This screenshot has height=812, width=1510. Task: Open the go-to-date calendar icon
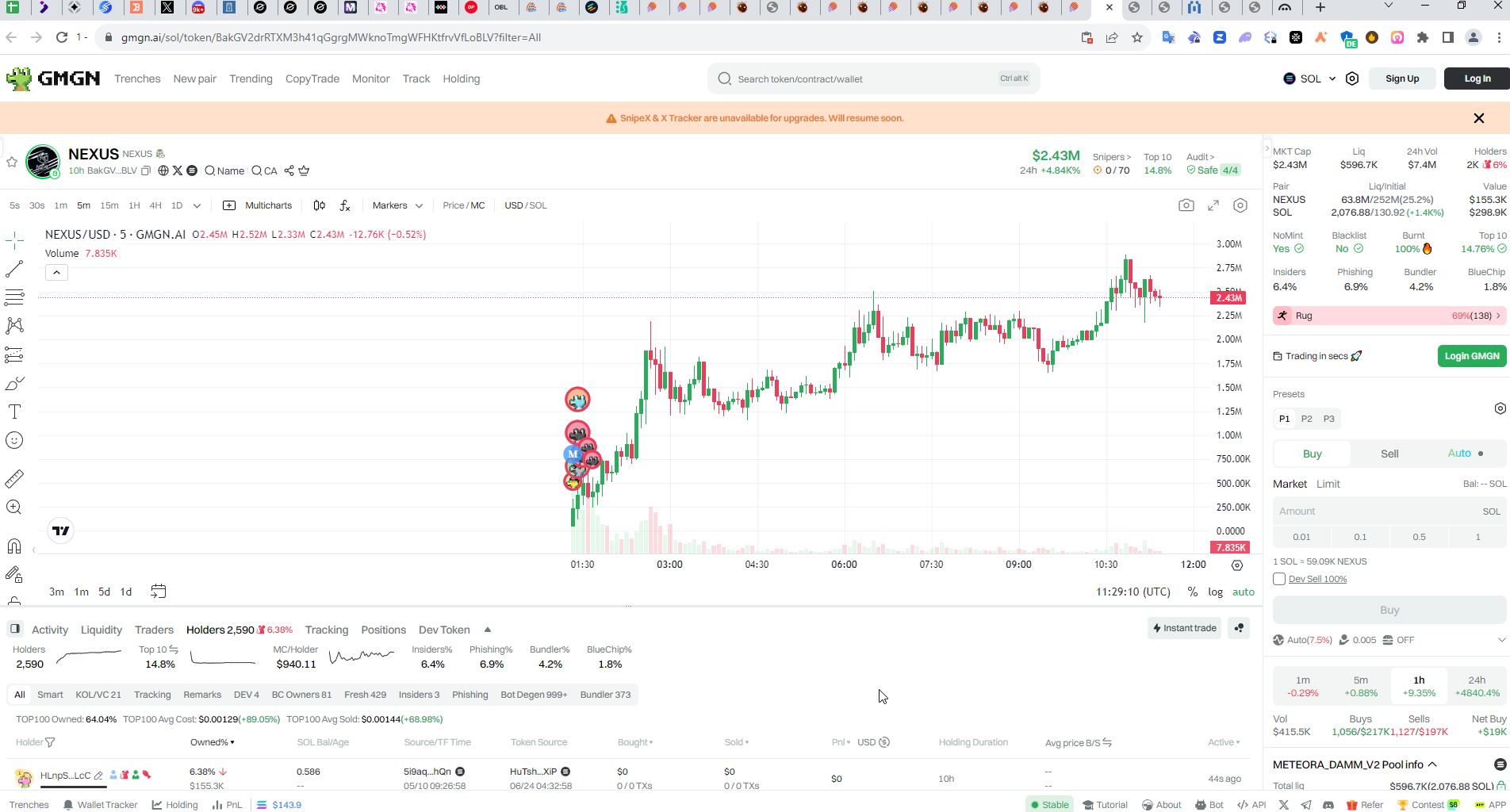(159, 592)
